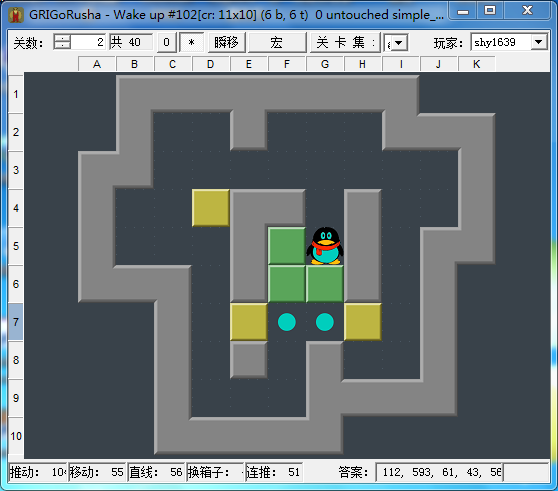The height and width of the screenshot is (491, 558).
Task: Click the '0' button in the toolbar
Action: [x=167, y=42]
